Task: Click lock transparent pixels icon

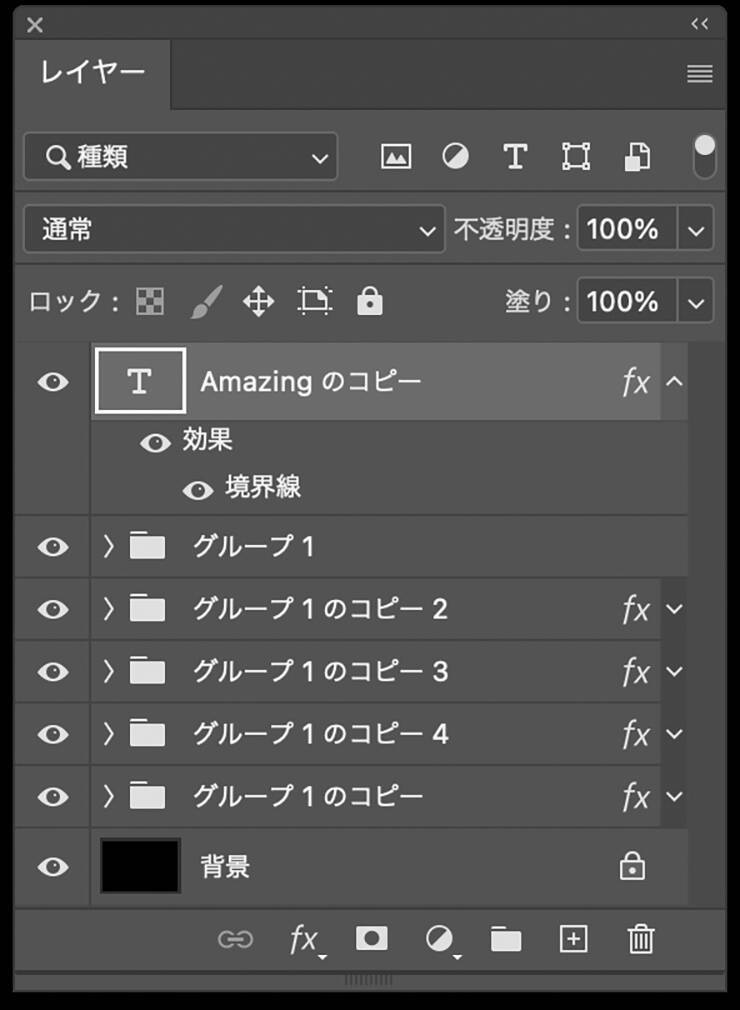Action: point(150,301)
